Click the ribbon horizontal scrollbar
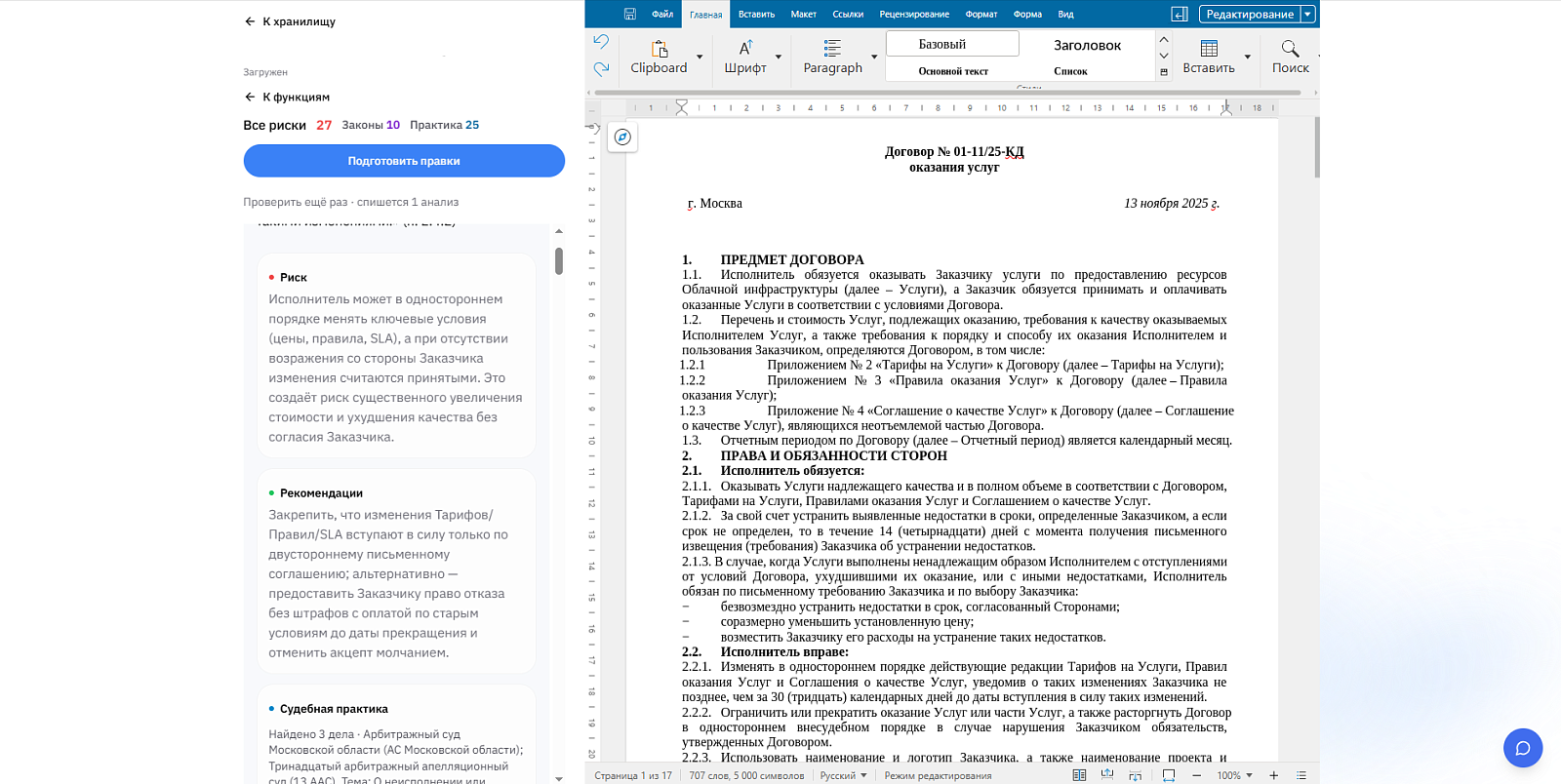This screenshot has width=1561, height=784. (947, 93)
